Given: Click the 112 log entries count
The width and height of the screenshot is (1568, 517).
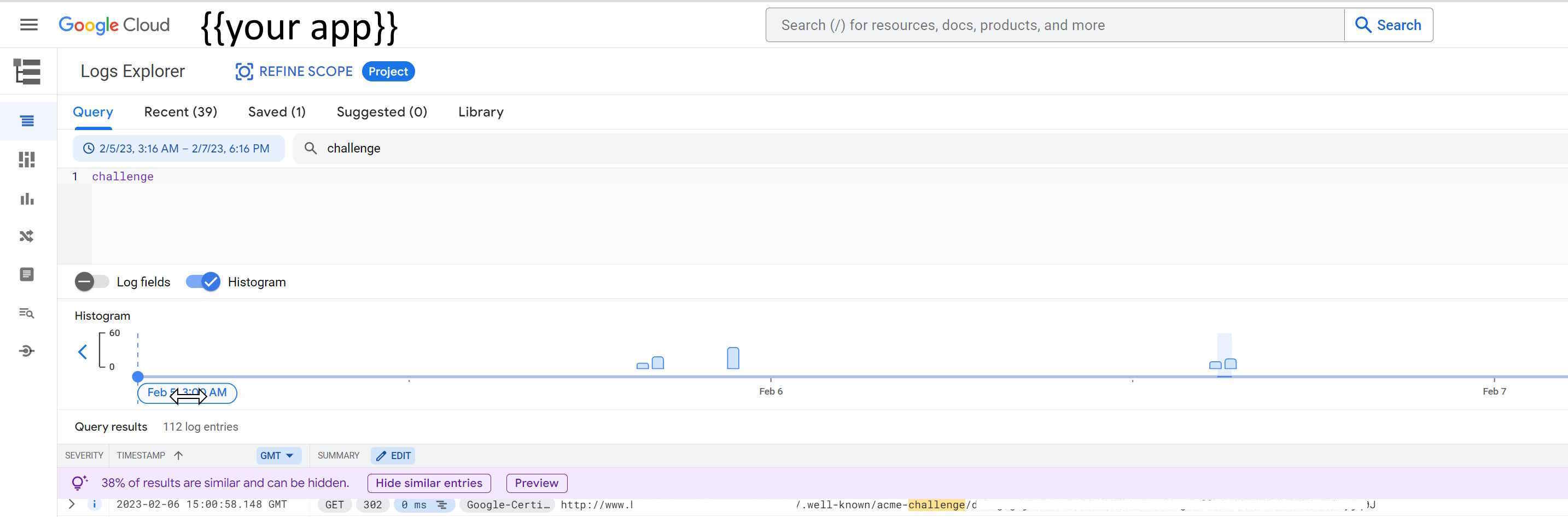Looking at the screenshot, I should pos(200,427).
